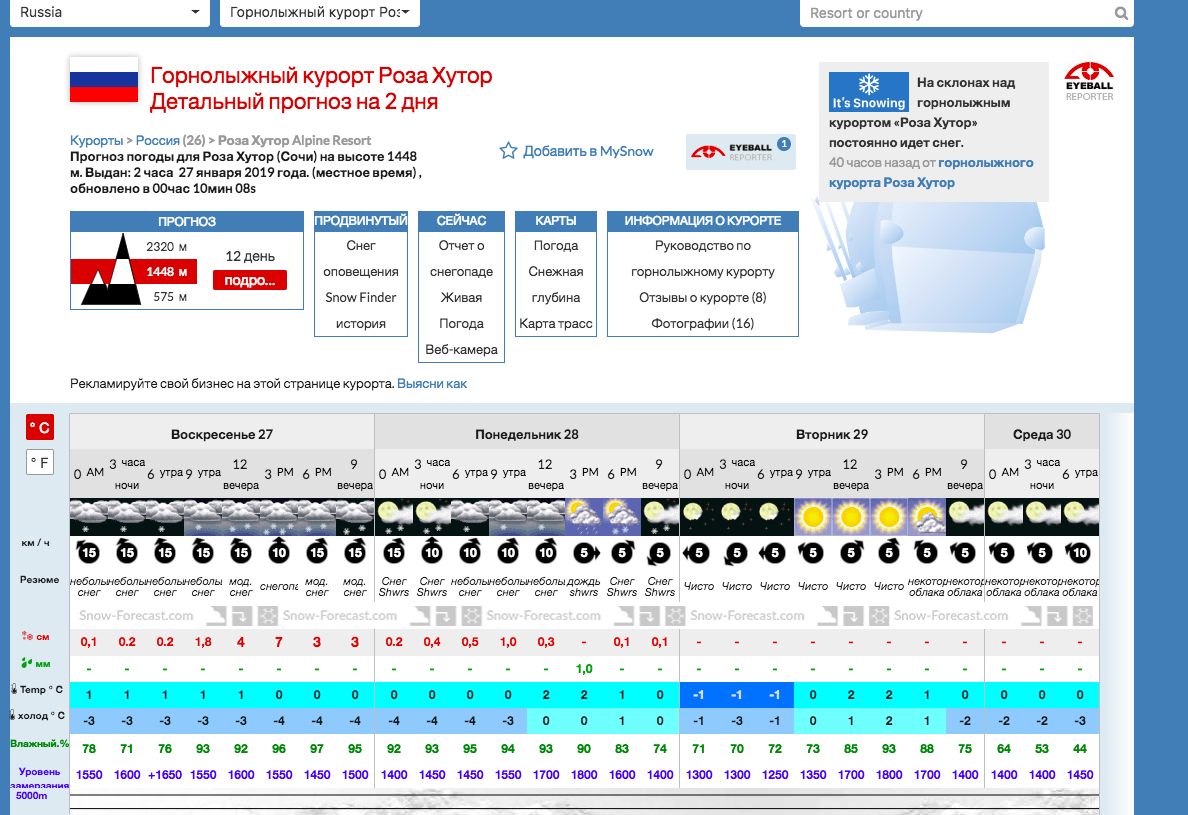Open the resort selector dropdown
Viewport: 1188px width, 815px height.
320,13
